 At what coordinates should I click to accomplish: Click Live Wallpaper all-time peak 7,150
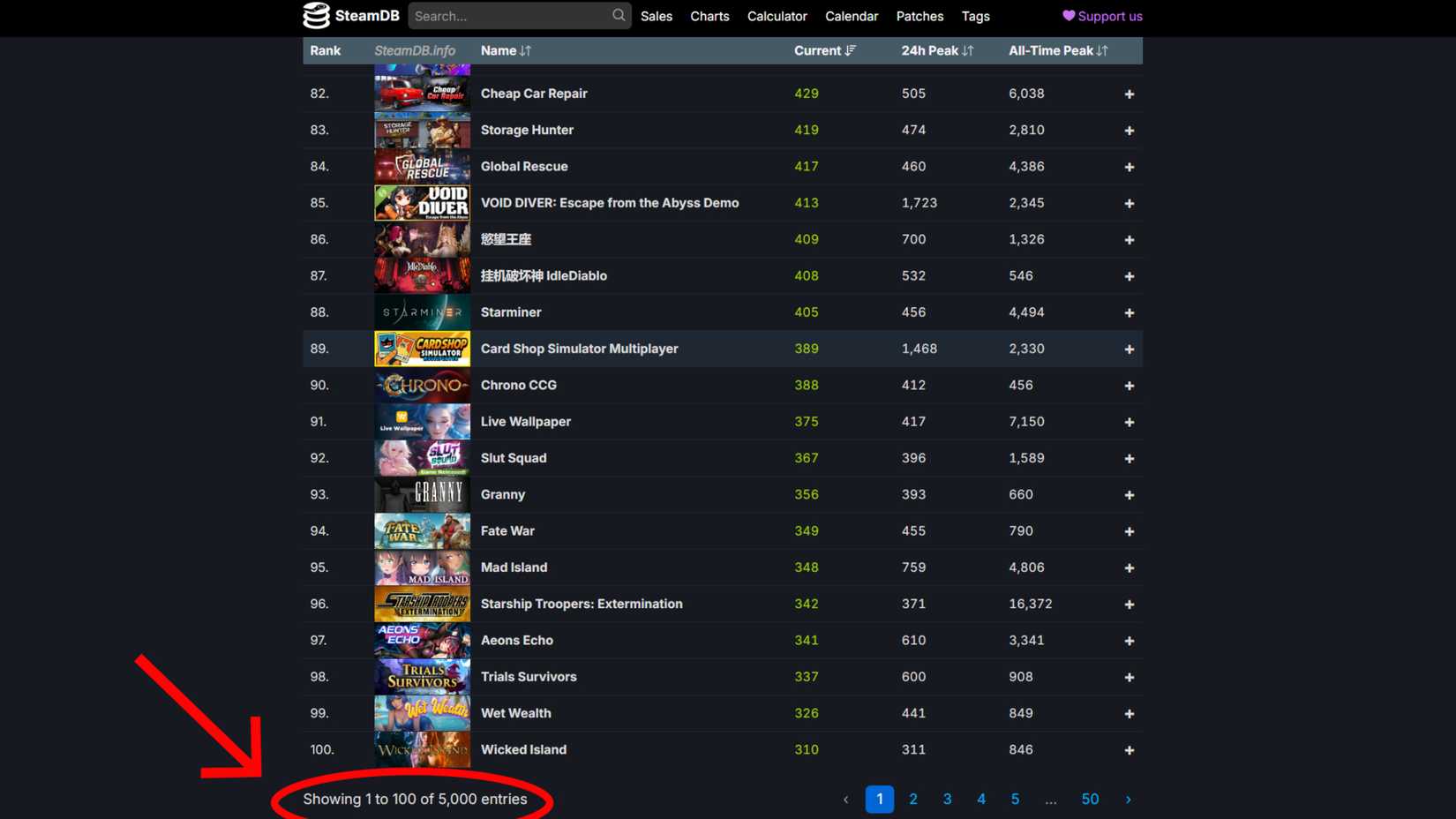coord(1026,422)
